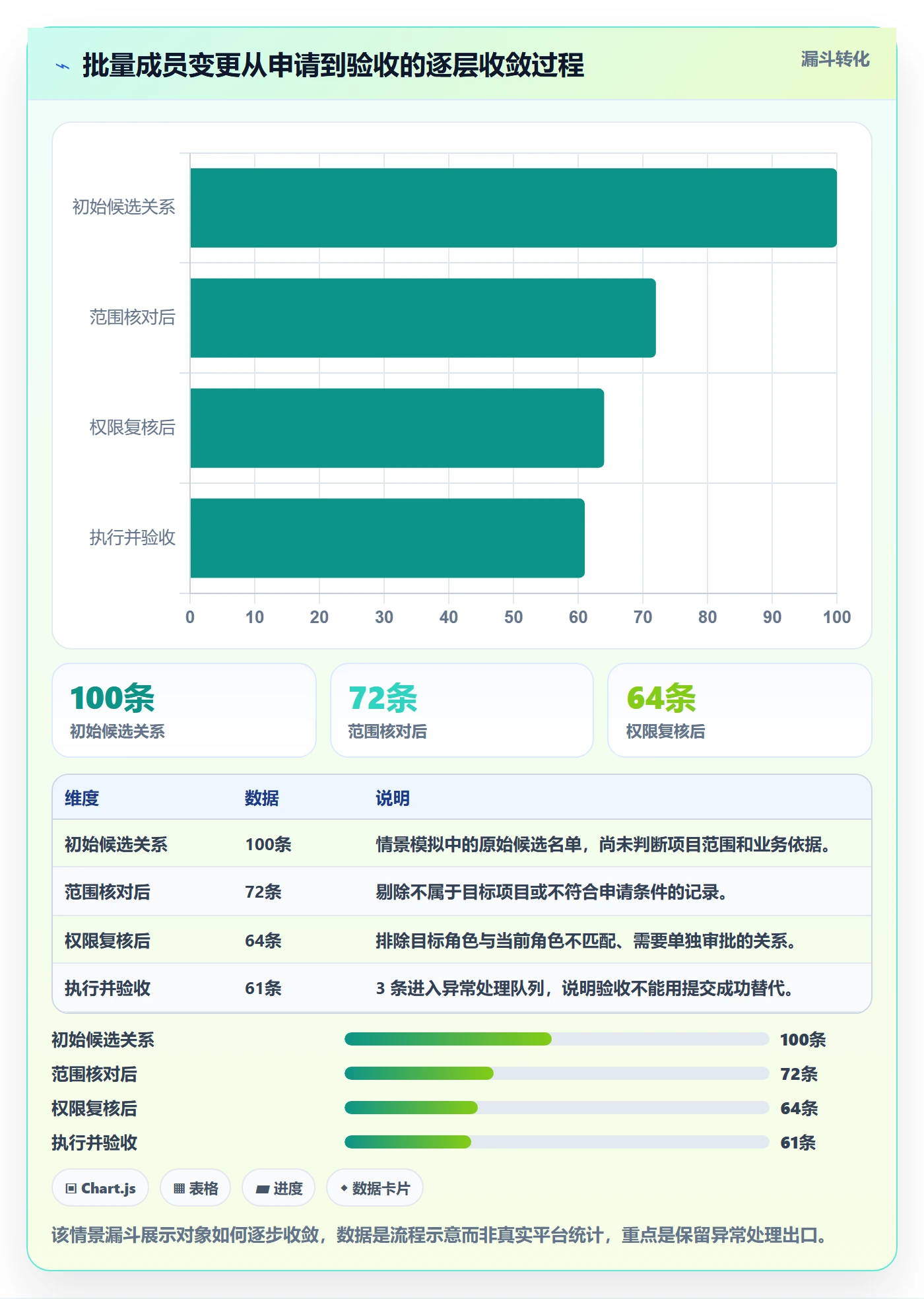Click the 权限复核后 bar in the chart

397,428
